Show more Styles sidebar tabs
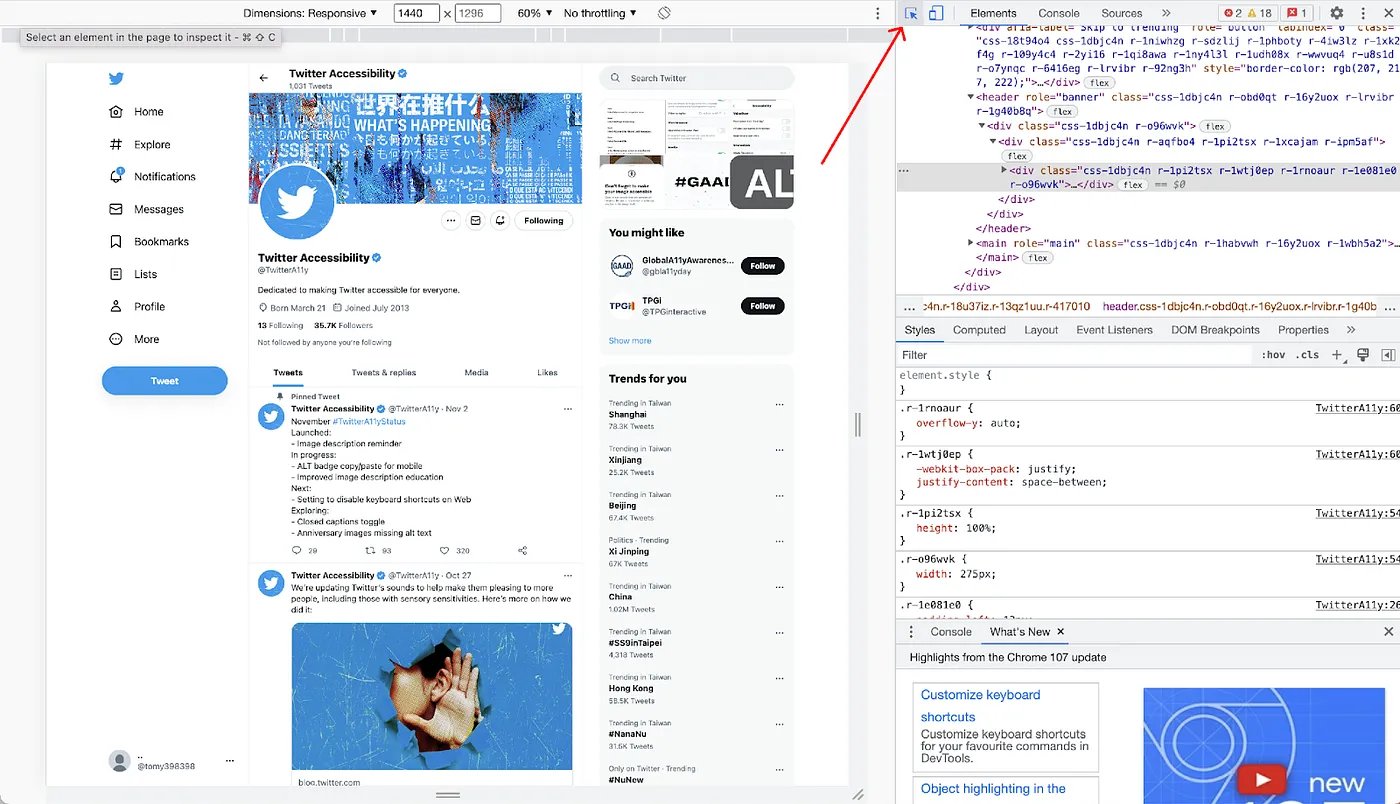Viewport: 1400px width, 804px height. (x=1351, y=330)
